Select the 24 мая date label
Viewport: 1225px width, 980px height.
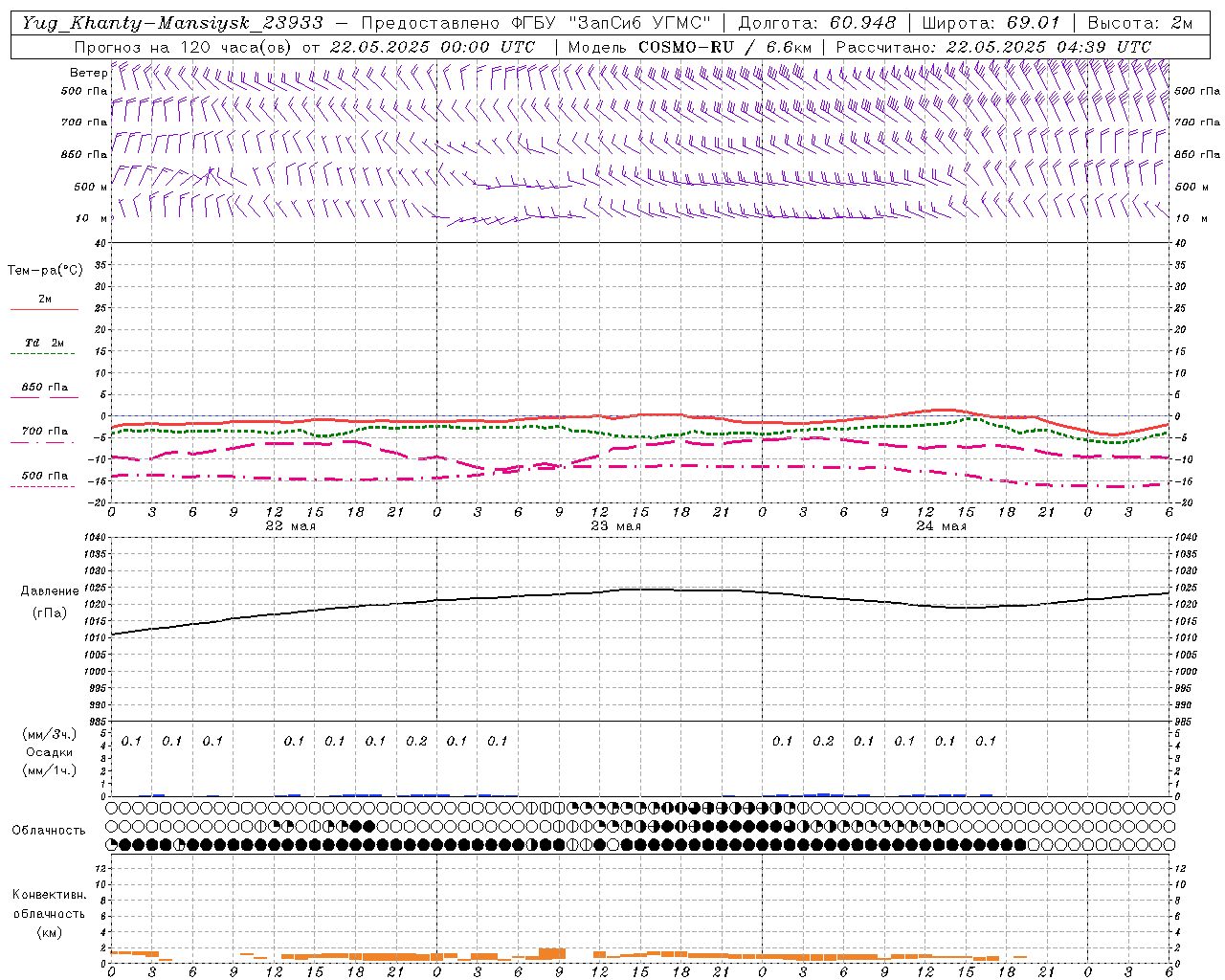click(941, 526)
